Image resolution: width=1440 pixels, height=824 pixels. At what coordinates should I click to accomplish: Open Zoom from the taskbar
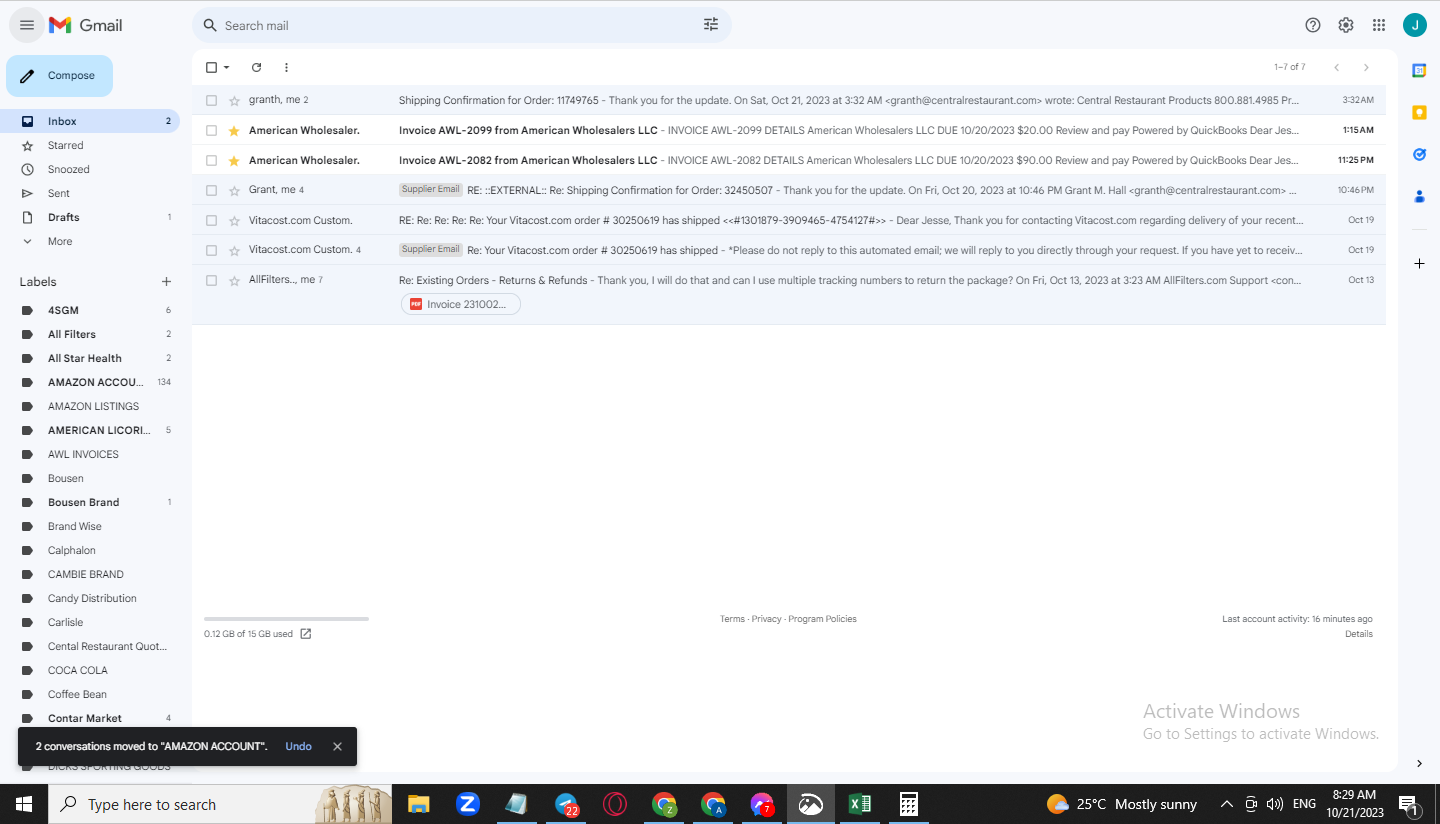pyautogui.click(x=467, y=804)
